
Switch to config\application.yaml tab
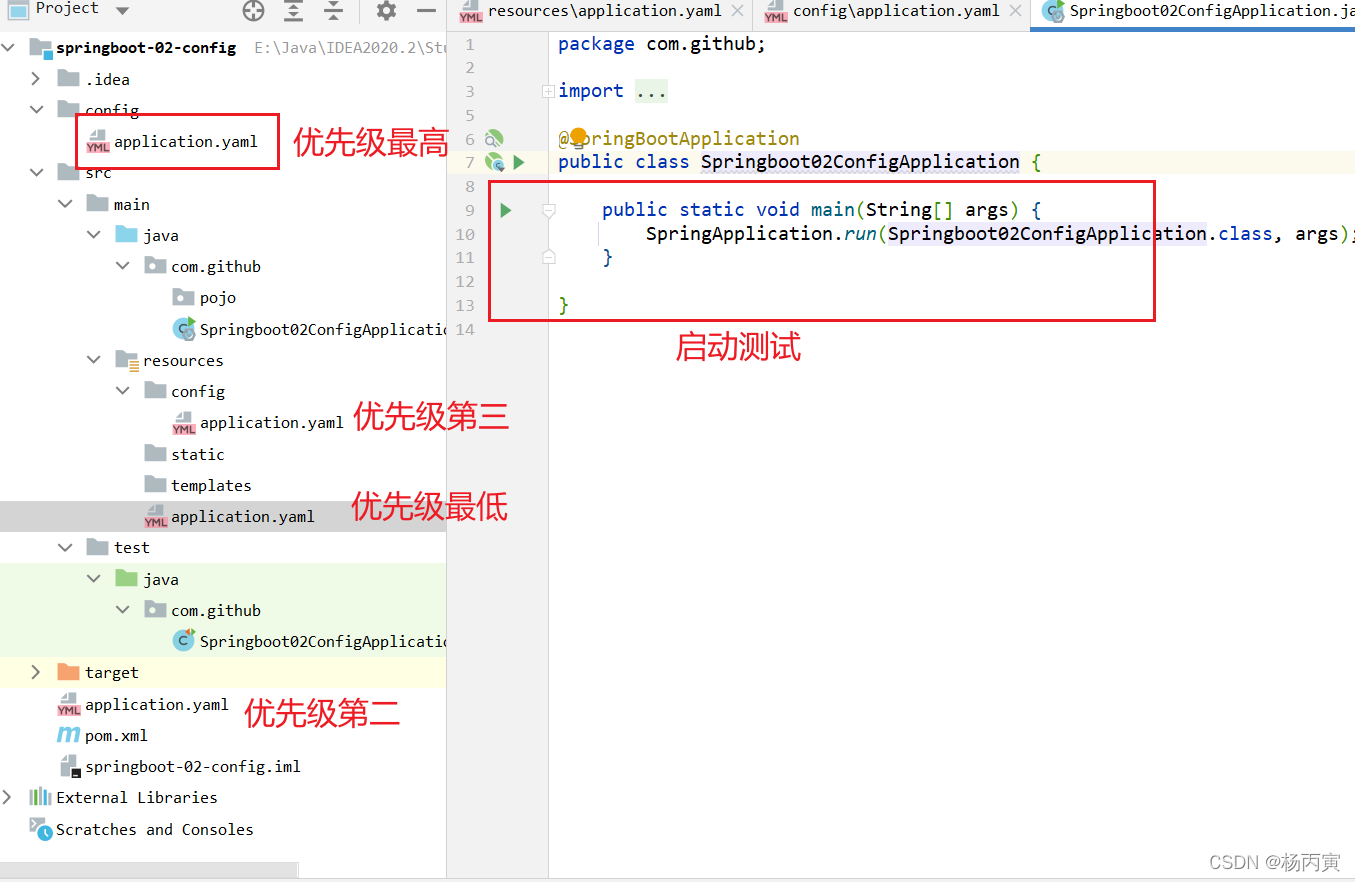[896, 11]
